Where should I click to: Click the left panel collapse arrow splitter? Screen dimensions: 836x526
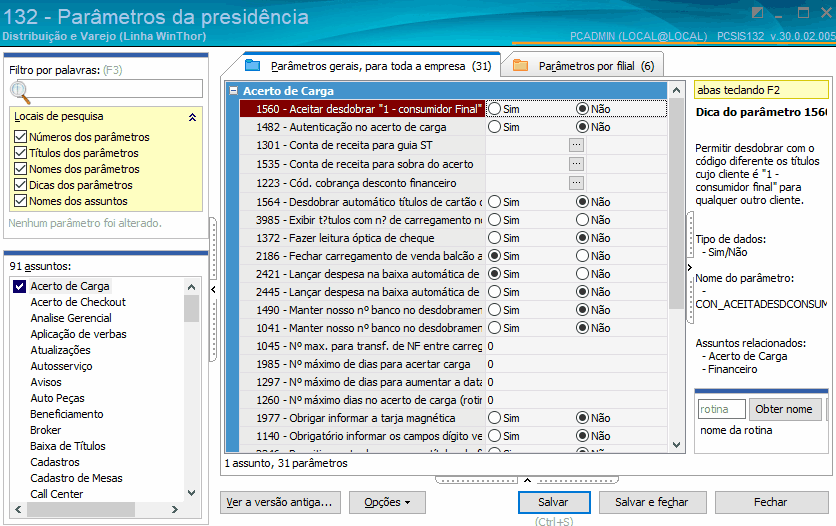(213, 289)
